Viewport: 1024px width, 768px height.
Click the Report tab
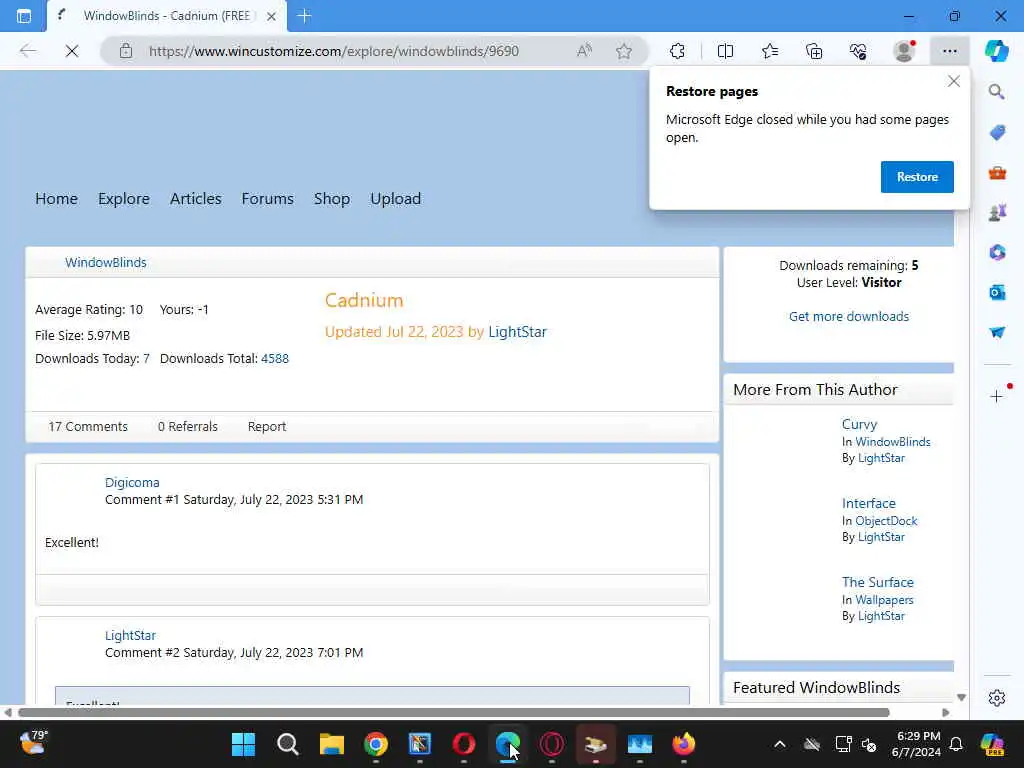coord(266,426)
